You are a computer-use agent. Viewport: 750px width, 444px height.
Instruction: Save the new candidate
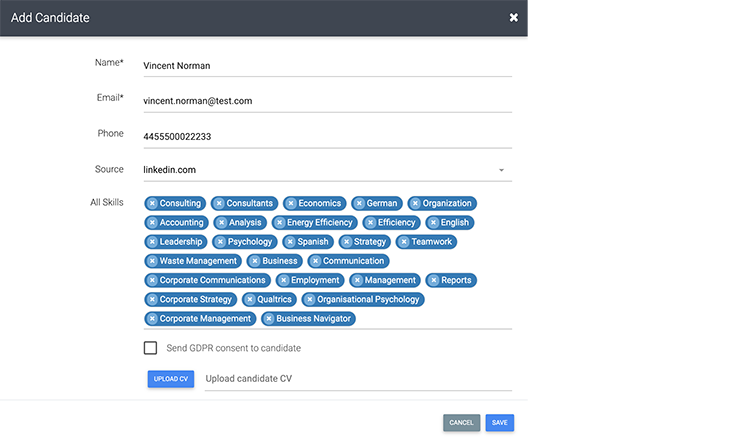[499, 423]
